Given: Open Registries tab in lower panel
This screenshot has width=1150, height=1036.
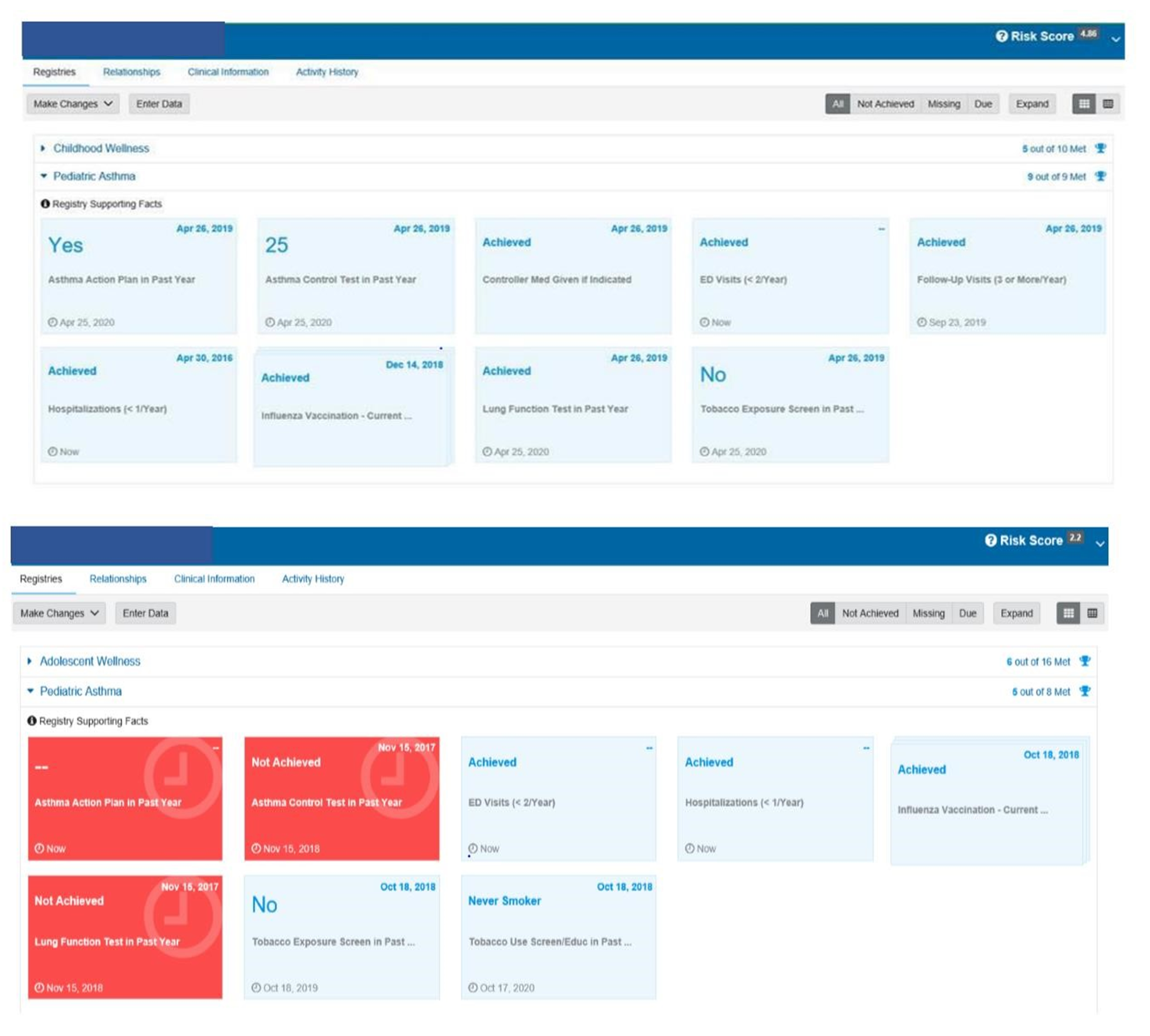Looking at the screenshot, I should [x=41, y=578].
